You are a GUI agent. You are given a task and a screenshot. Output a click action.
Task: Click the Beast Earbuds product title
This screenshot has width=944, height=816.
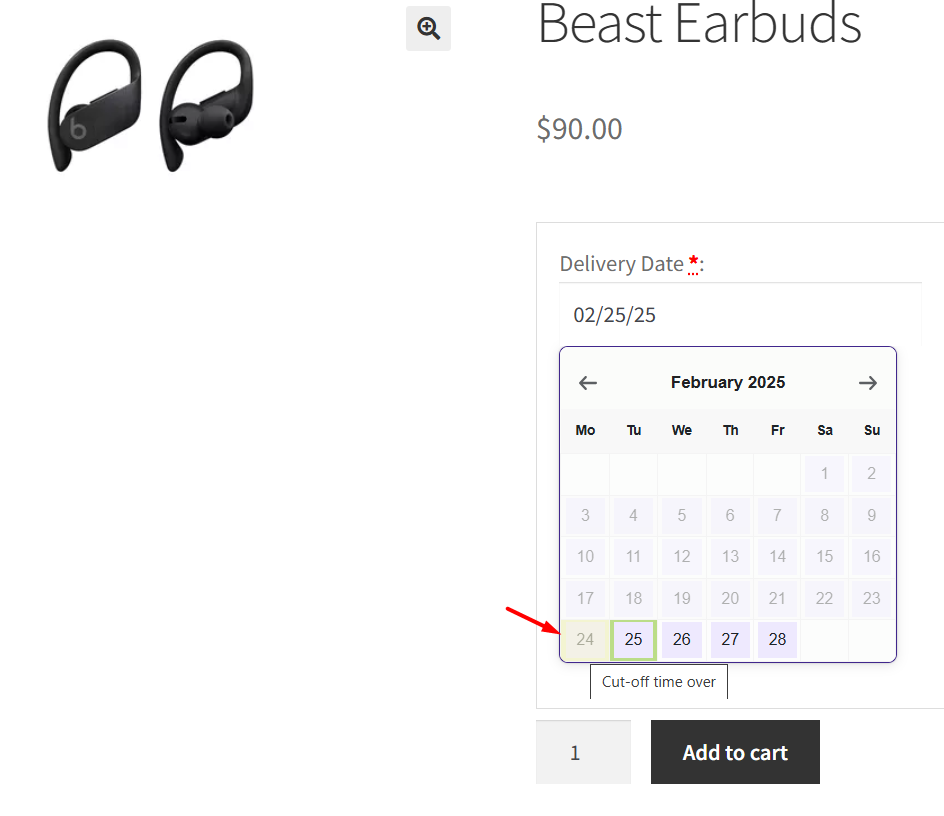coord(700,24)
